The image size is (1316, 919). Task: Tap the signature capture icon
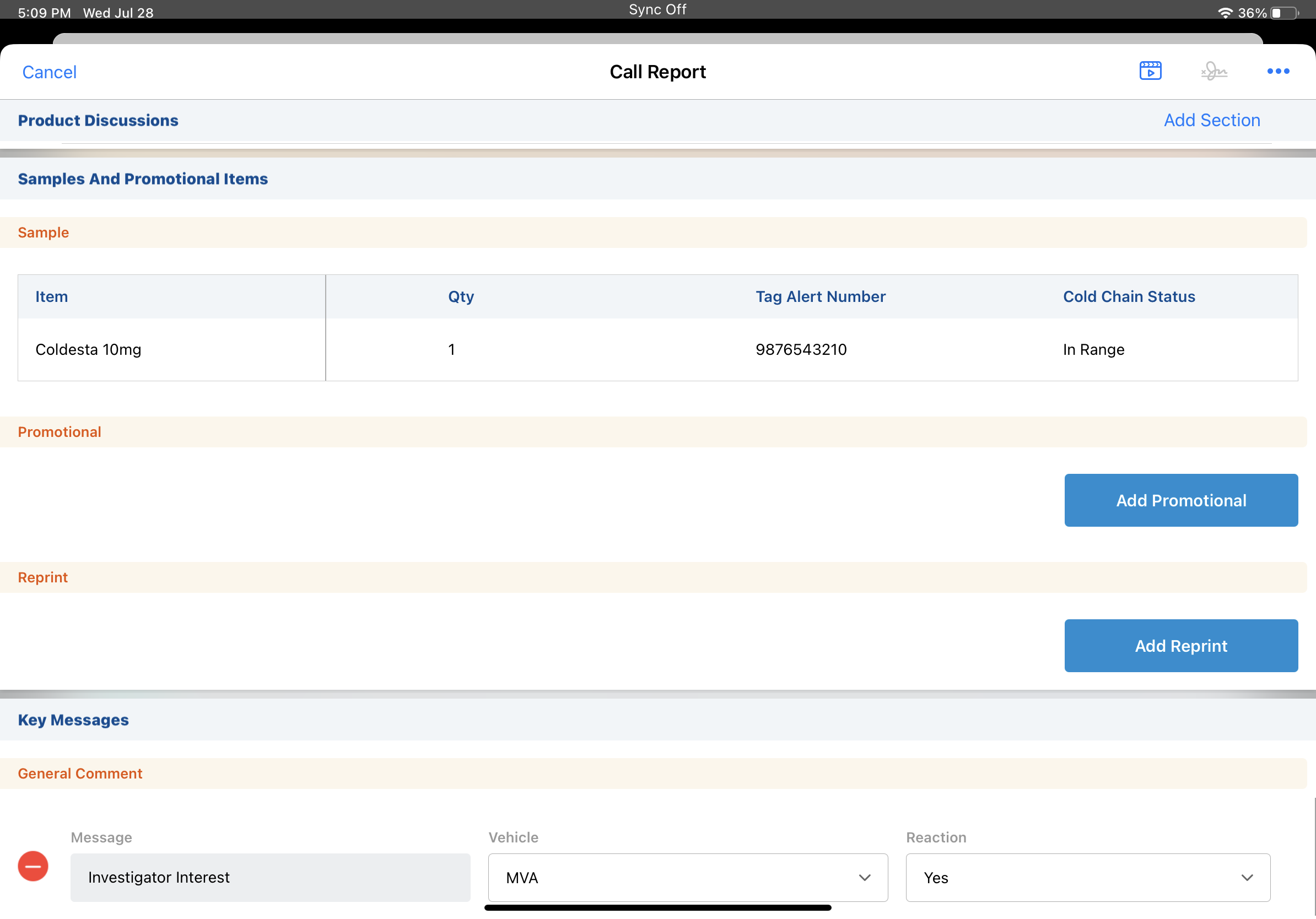pyautogui.click(x=1213, y=71)
